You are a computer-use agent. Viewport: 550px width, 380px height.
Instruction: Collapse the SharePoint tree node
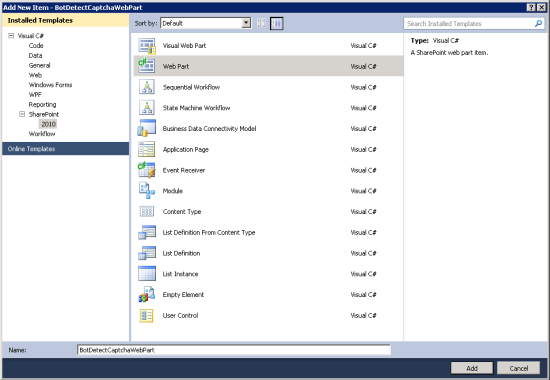tap(22, 114)
